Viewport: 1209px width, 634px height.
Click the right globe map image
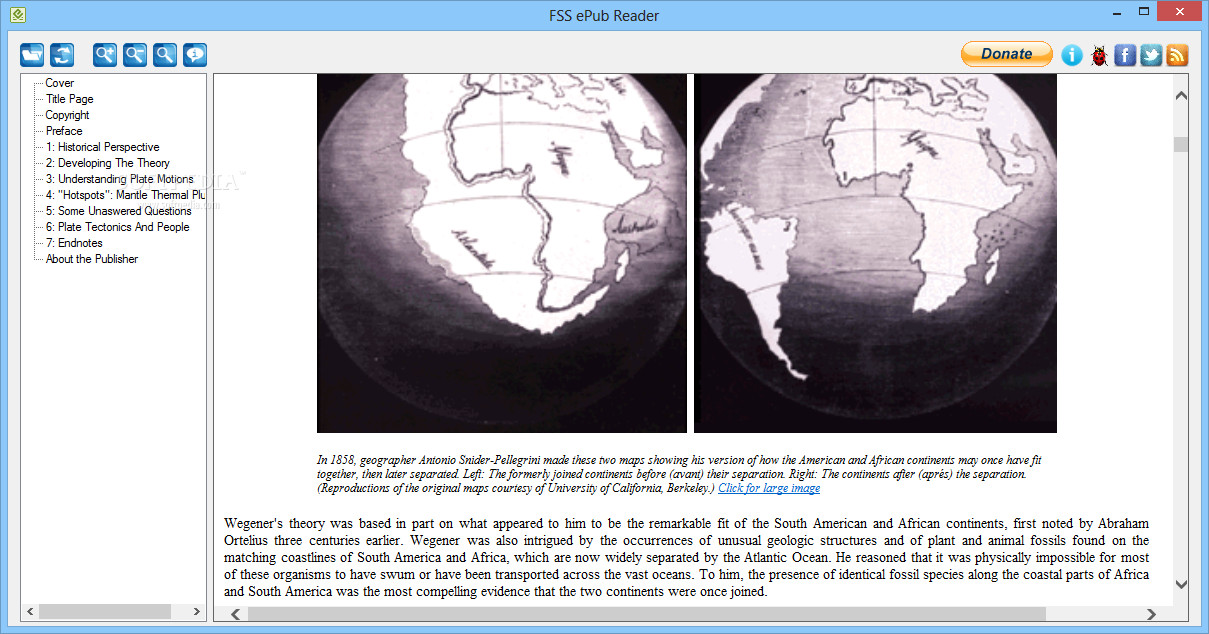[875, 253]
